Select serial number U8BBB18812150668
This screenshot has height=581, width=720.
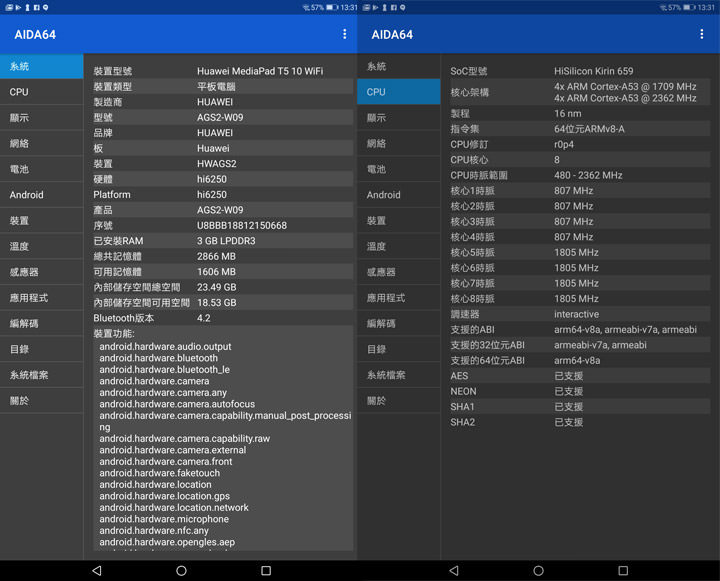242,226
